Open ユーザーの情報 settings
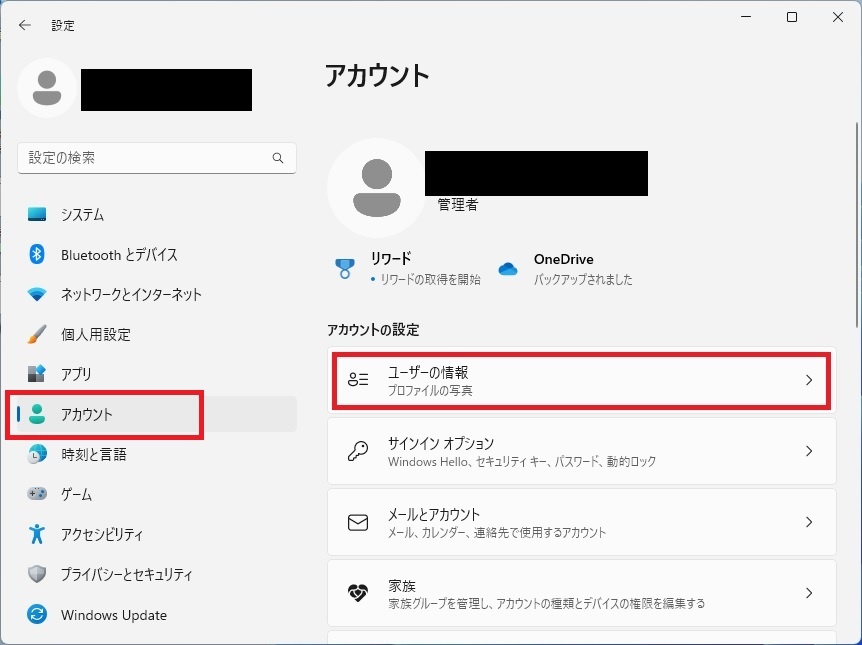This screenshot has height=645, width=862. 582,379
